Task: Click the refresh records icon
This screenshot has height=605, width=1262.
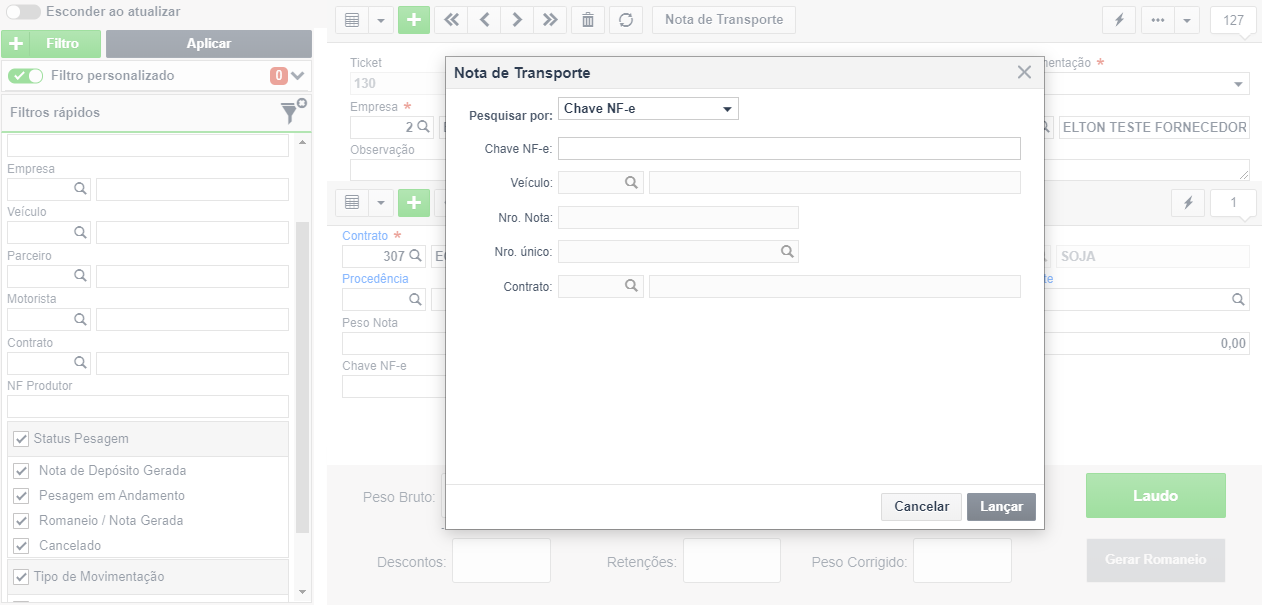Action: click(x=626, y=20)
